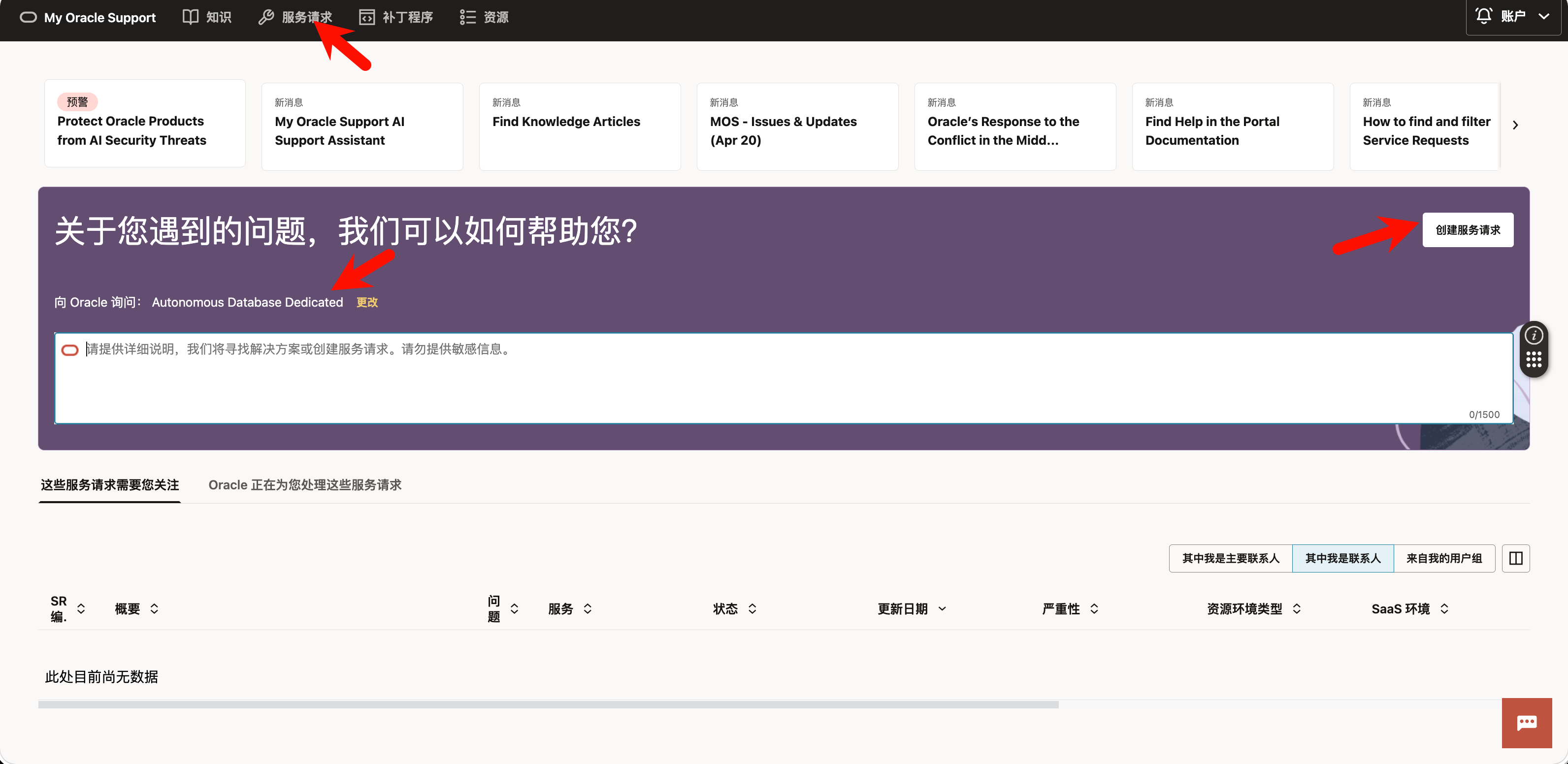Expand the 账户 dropdown chevron
The height and width of the screenshot is (764, 1568).
tap(1544, 16)
